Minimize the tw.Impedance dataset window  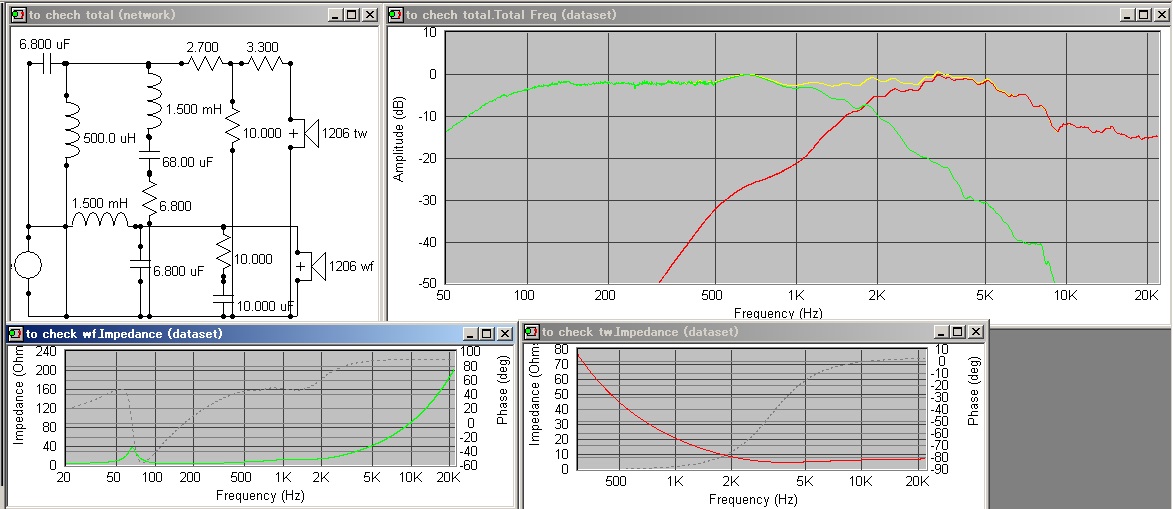click(943, 332)
